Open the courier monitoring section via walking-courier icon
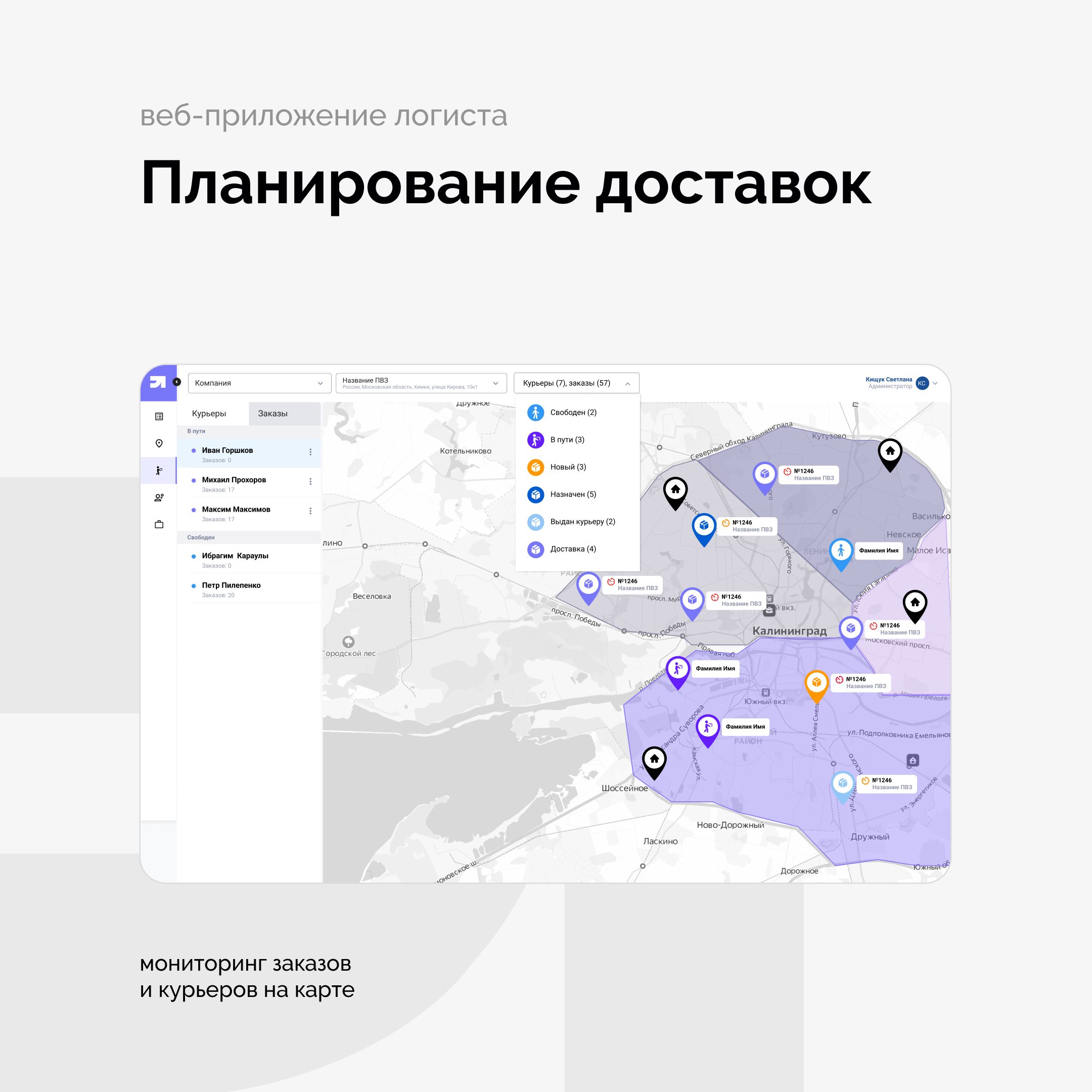Image resolution: width=1092 pixels, height=1092 pixels. 159,470
